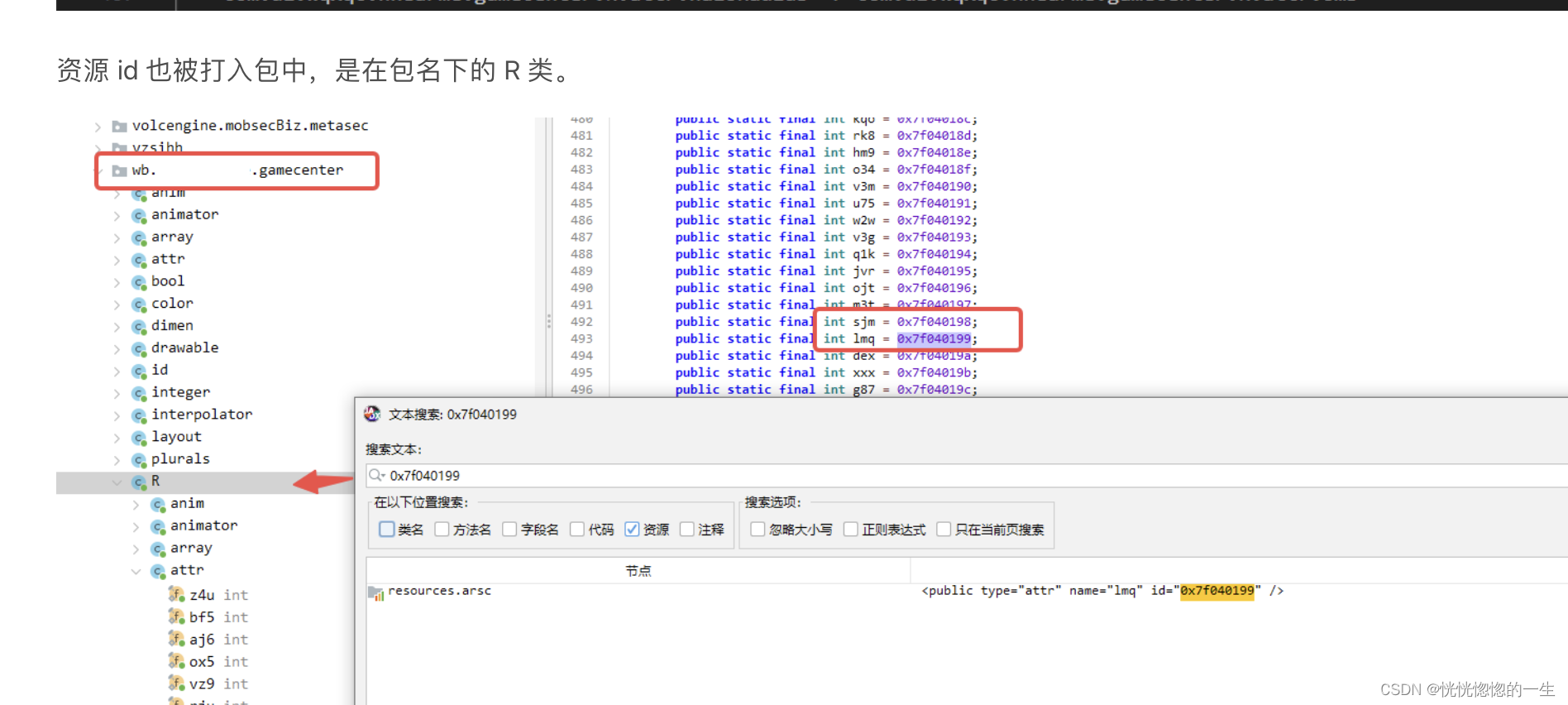Expand the bool class node
This screenshot has height=705, width=1568.
click(x=117, y=283)
